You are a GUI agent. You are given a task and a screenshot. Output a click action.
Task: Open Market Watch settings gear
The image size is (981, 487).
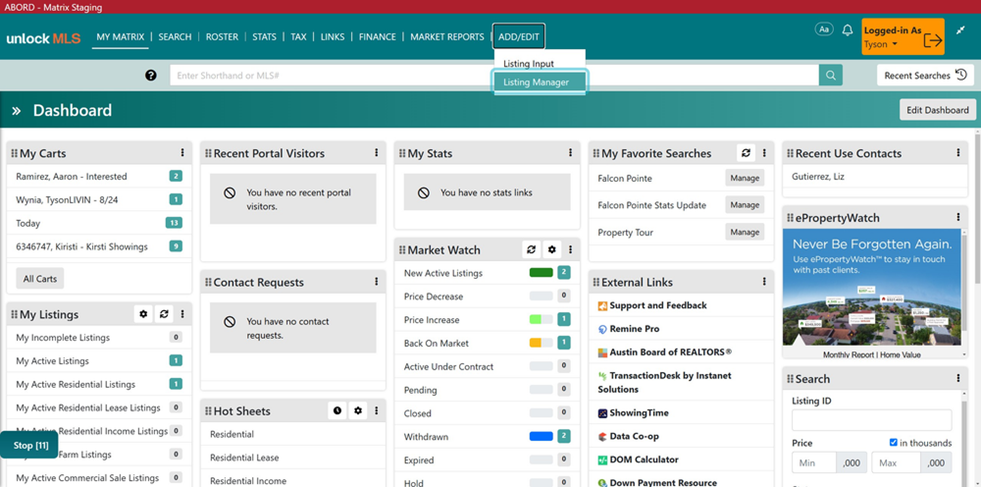(x=552, y=249)
